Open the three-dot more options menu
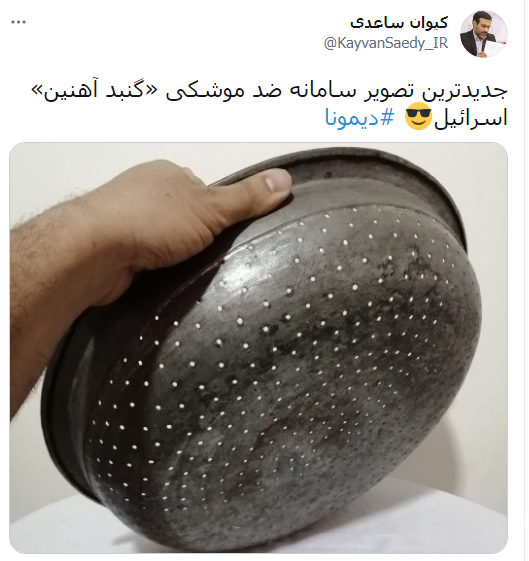The width and height of the screenshot is (529, 561). coord(19,22)
